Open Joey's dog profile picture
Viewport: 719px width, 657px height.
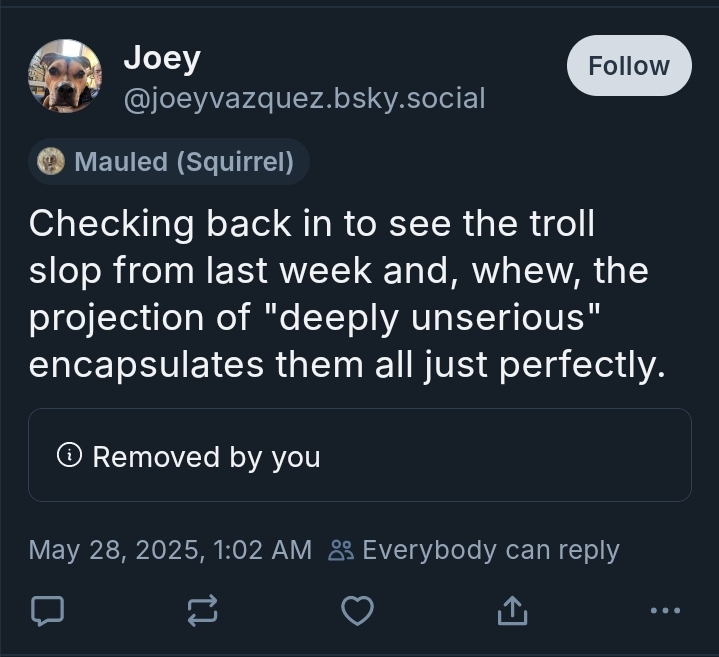(x=65, y=76)
